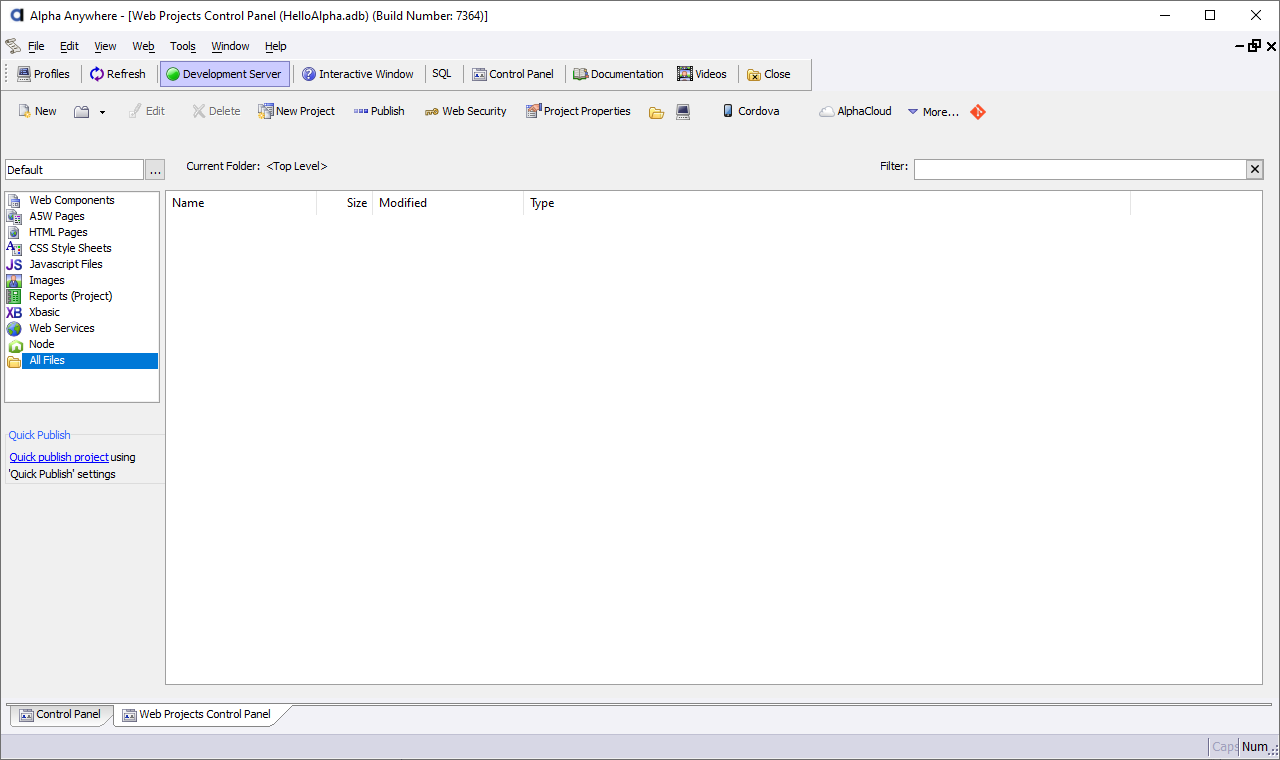The height and width of the screenshot is (760, 1280).
Task: Open the Web menu
Action: point(144,46)
